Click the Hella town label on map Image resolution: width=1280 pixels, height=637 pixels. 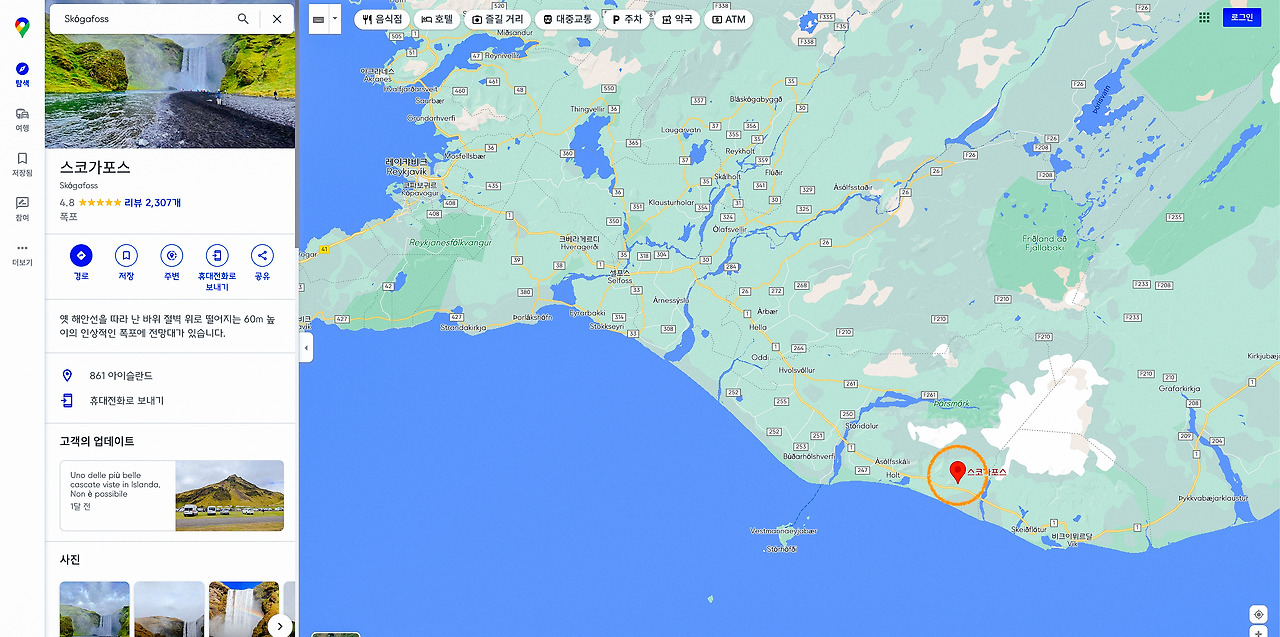[758, 327]
